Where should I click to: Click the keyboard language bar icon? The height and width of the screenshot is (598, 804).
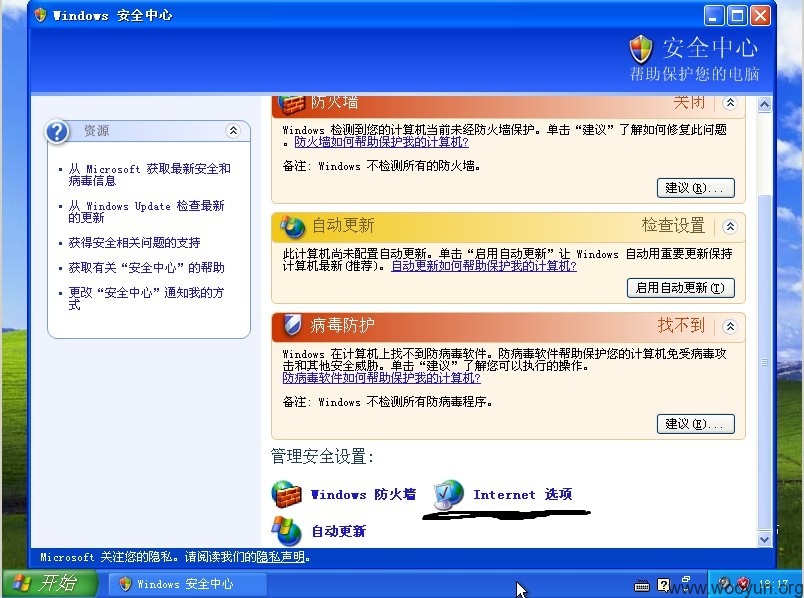coord(641,585)
